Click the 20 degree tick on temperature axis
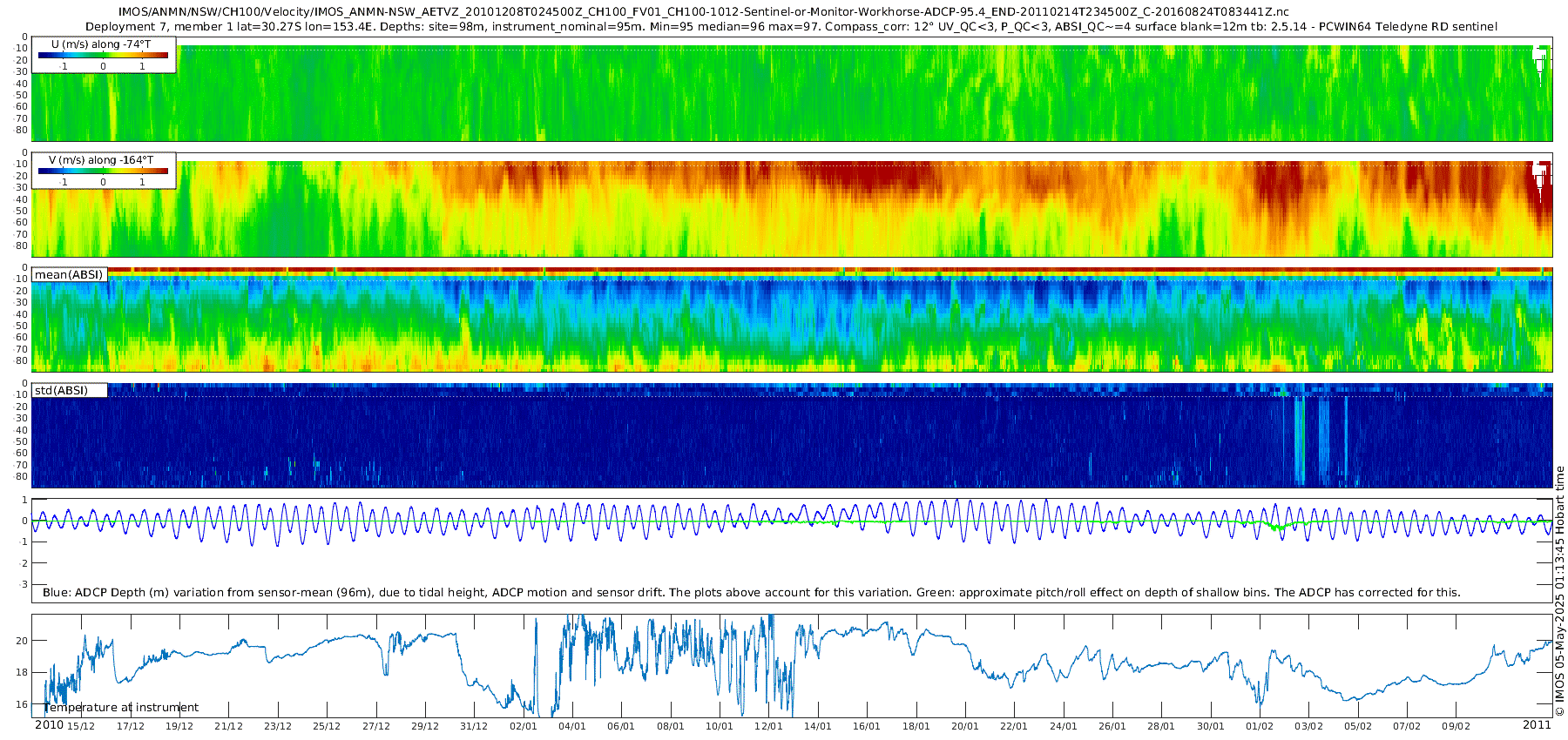This screenshot has width=1568, height=740. [x=22, y=641]
